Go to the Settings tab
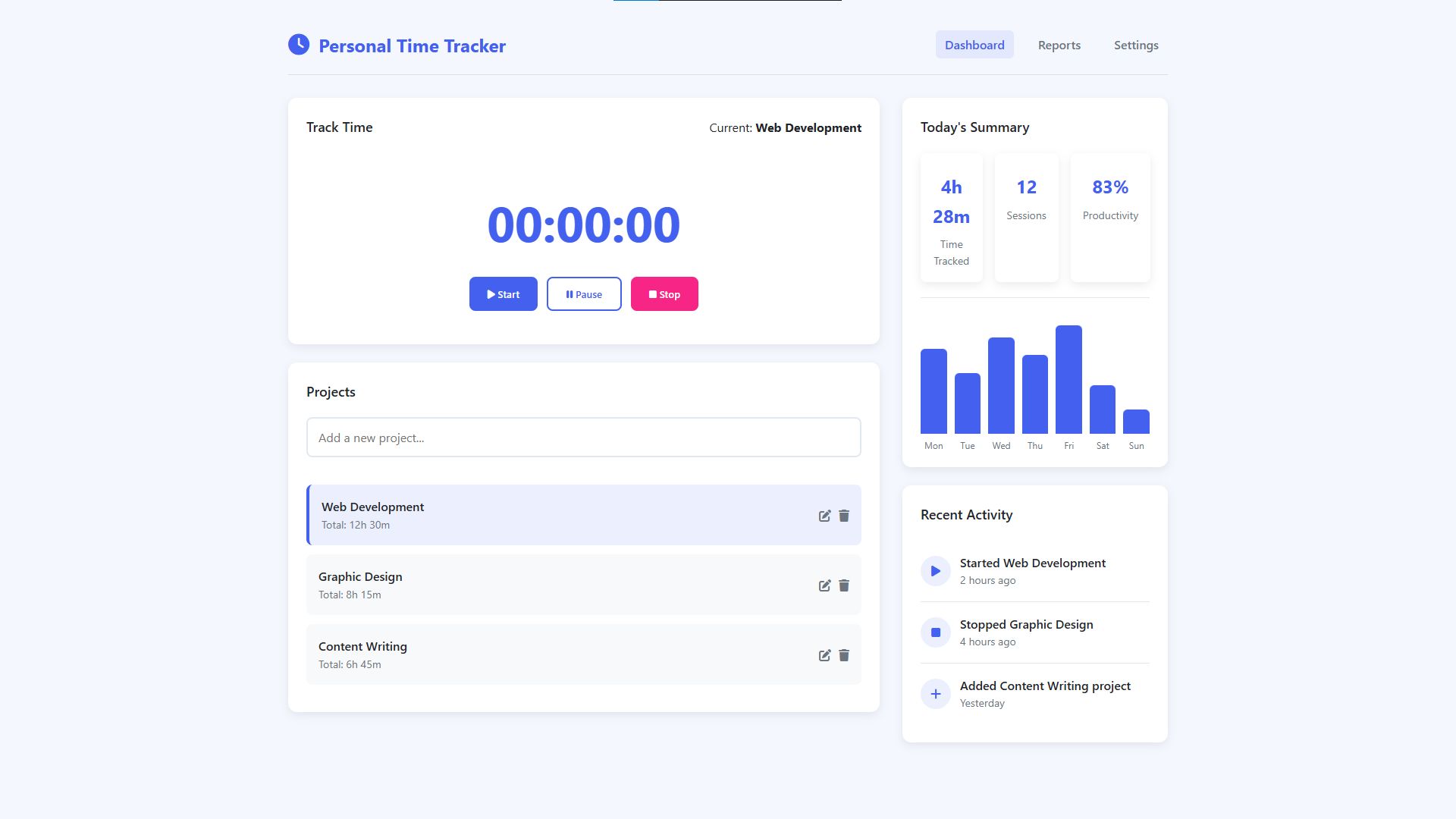1456x819 pixels. coord(1136,45)
